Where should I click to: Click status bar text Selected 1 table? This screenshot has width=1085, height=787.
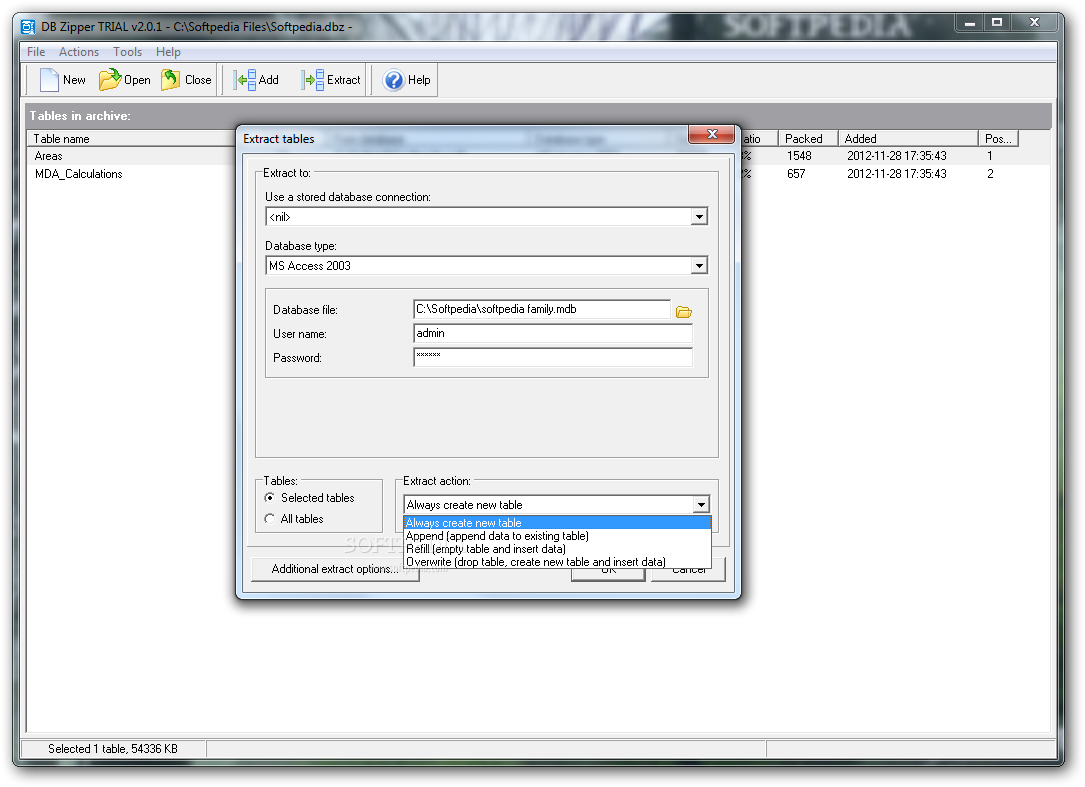(x=113, y=749)
